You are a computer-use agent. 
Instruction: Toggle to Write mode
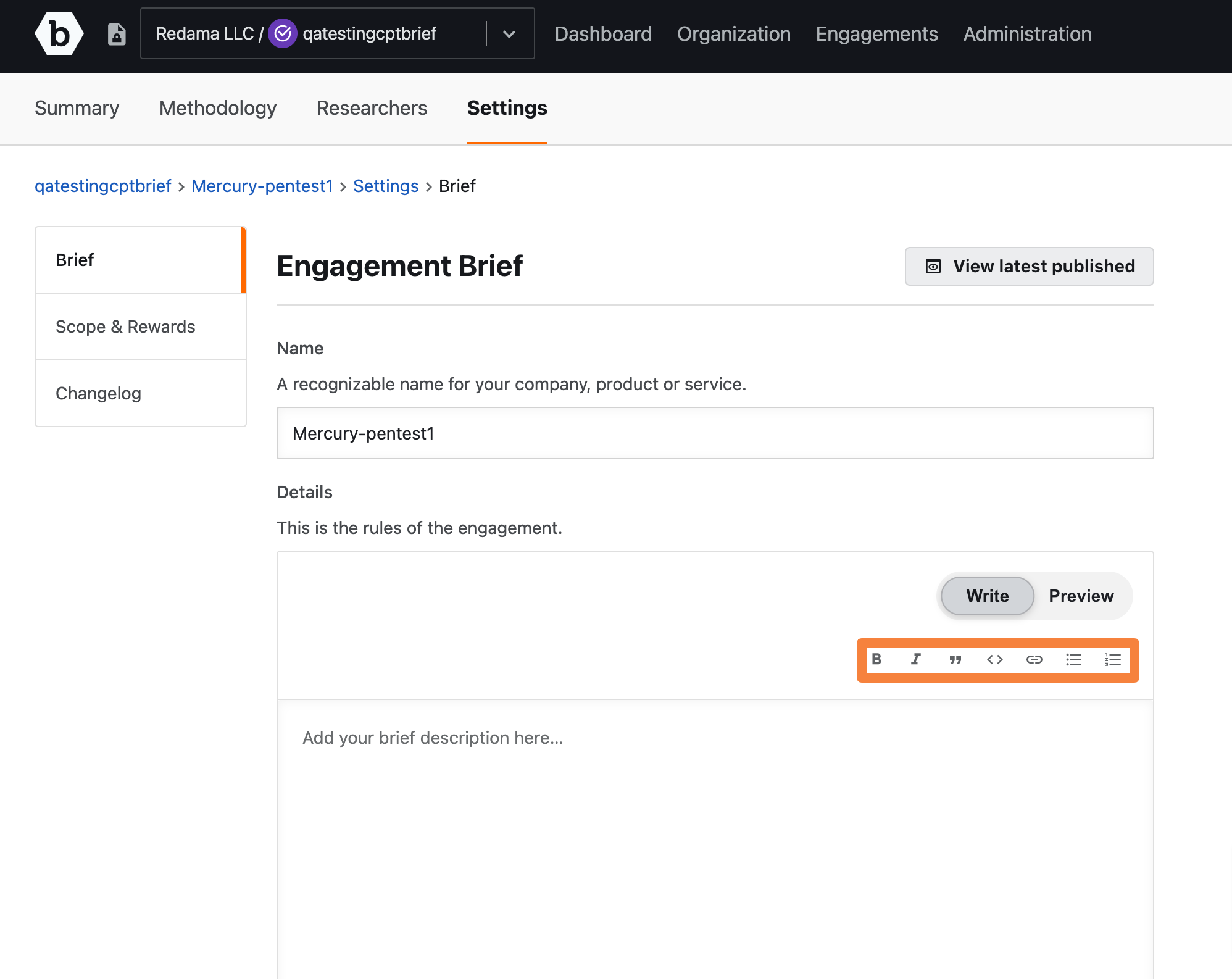point(987,595)
